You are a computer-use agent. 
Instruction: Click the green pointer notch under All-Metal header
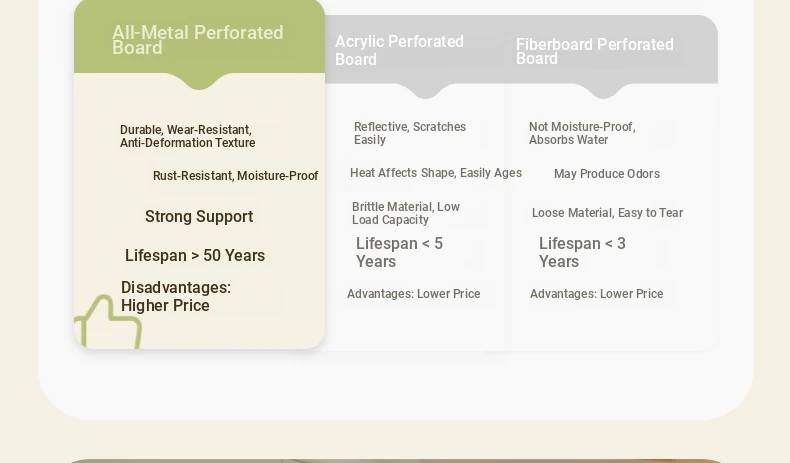(200, 81)
